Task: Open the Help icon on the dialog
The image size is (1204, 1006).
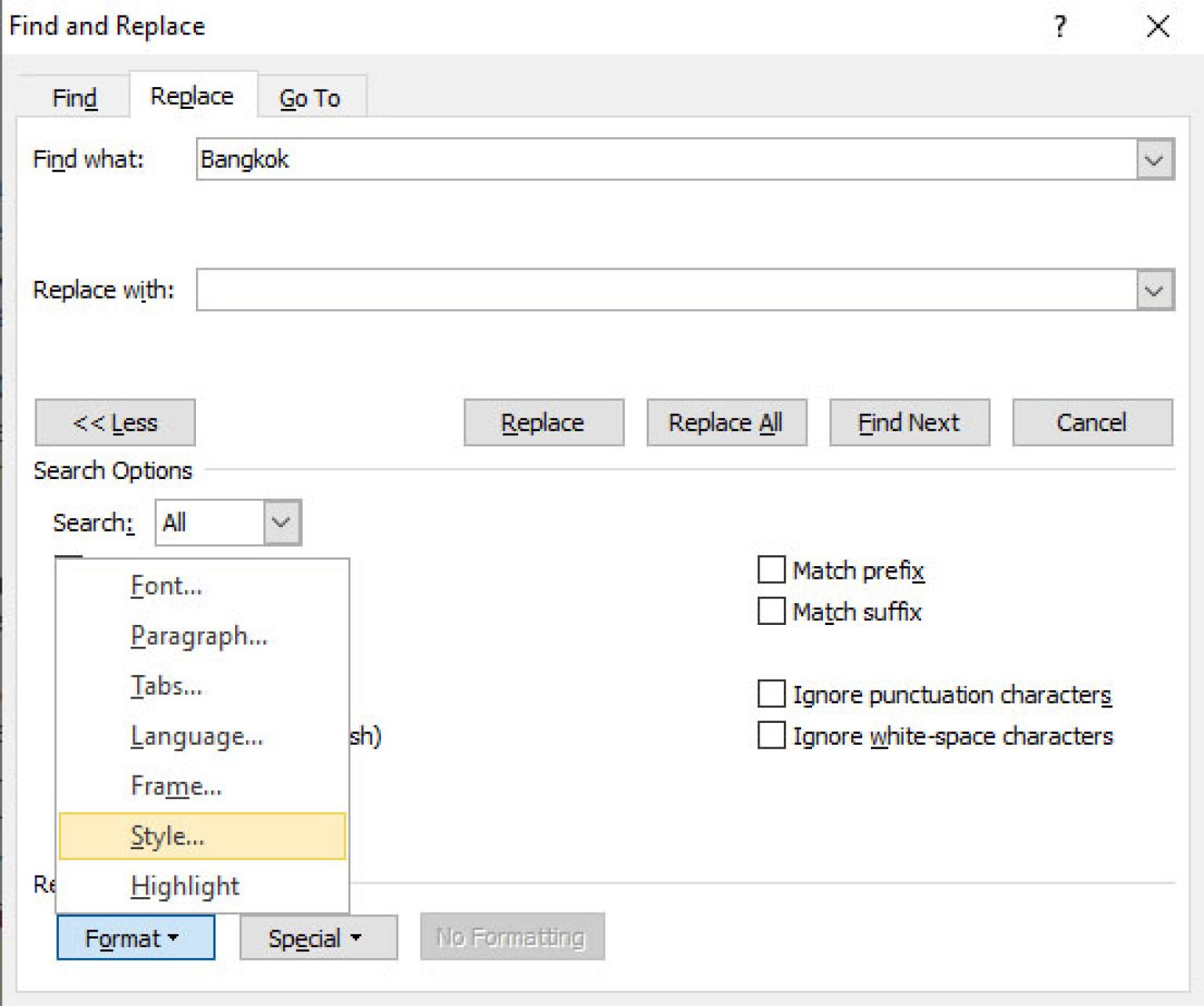Action: (x=1061, y=26)
